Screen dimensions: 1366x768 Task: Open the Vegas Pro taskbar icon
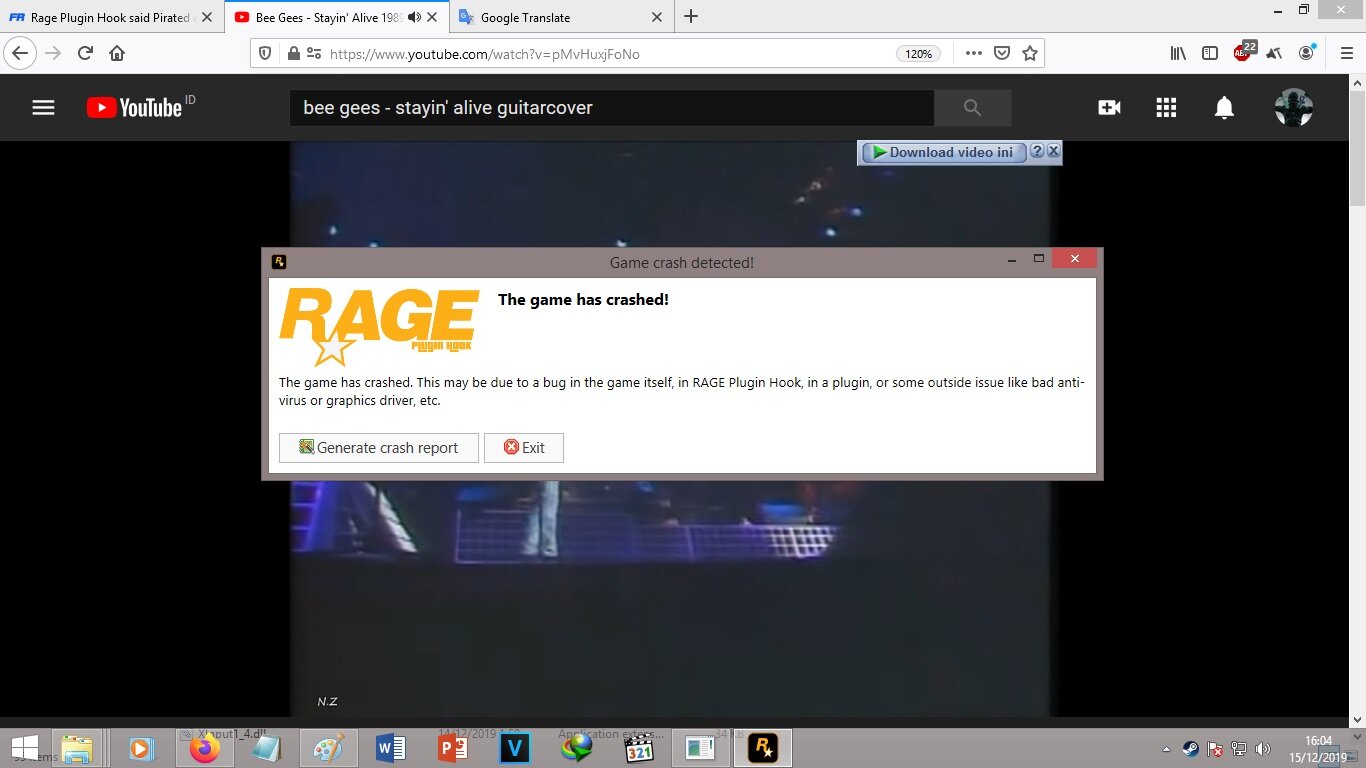515,748
